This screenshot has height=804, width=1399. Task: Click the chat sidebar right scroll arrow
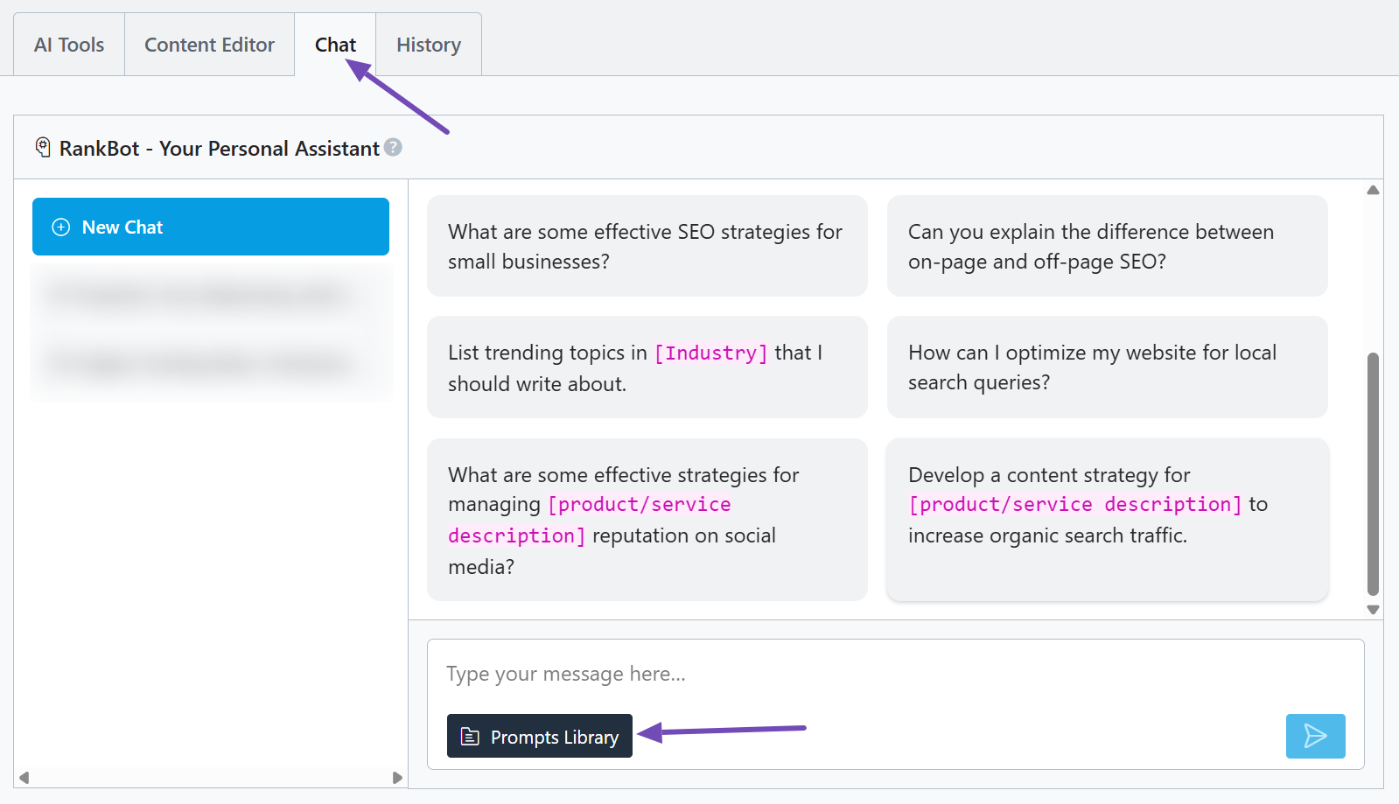point(397,777)
